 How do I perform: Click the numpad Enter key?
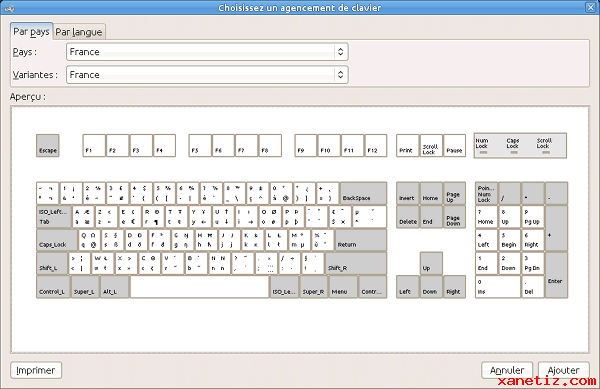pyautogui.click(x=556, y=275)
